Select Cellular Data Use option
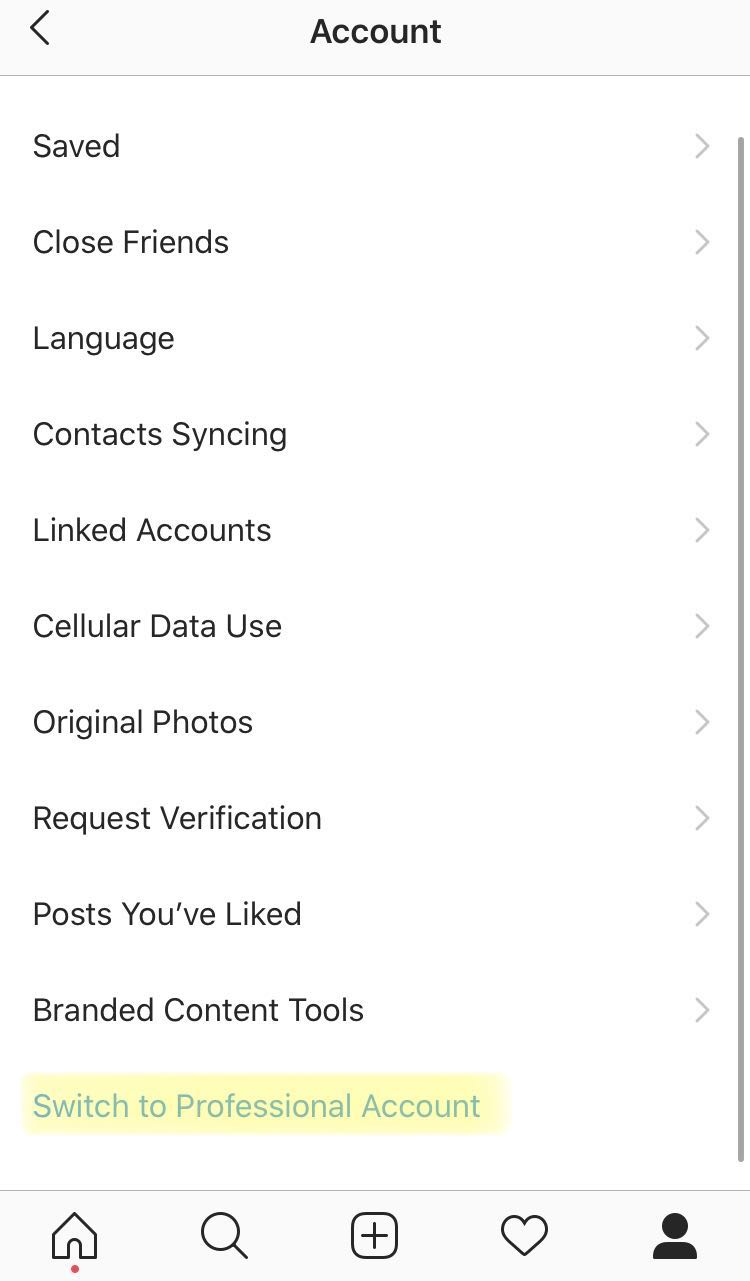Viewport: 750px width, 1281px height. point(157,626)
